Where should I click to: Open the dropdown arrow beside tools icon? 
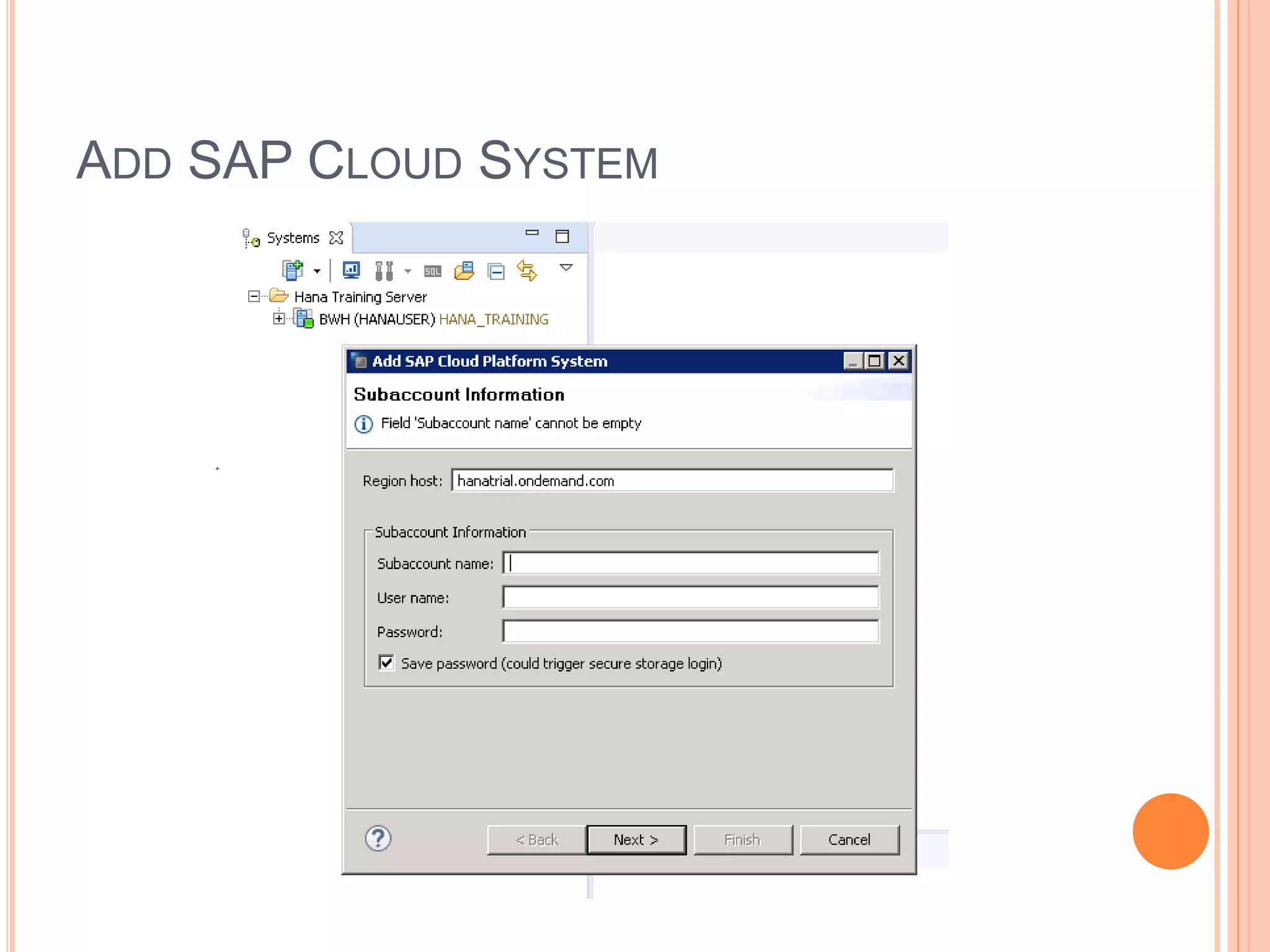point(407,271)
